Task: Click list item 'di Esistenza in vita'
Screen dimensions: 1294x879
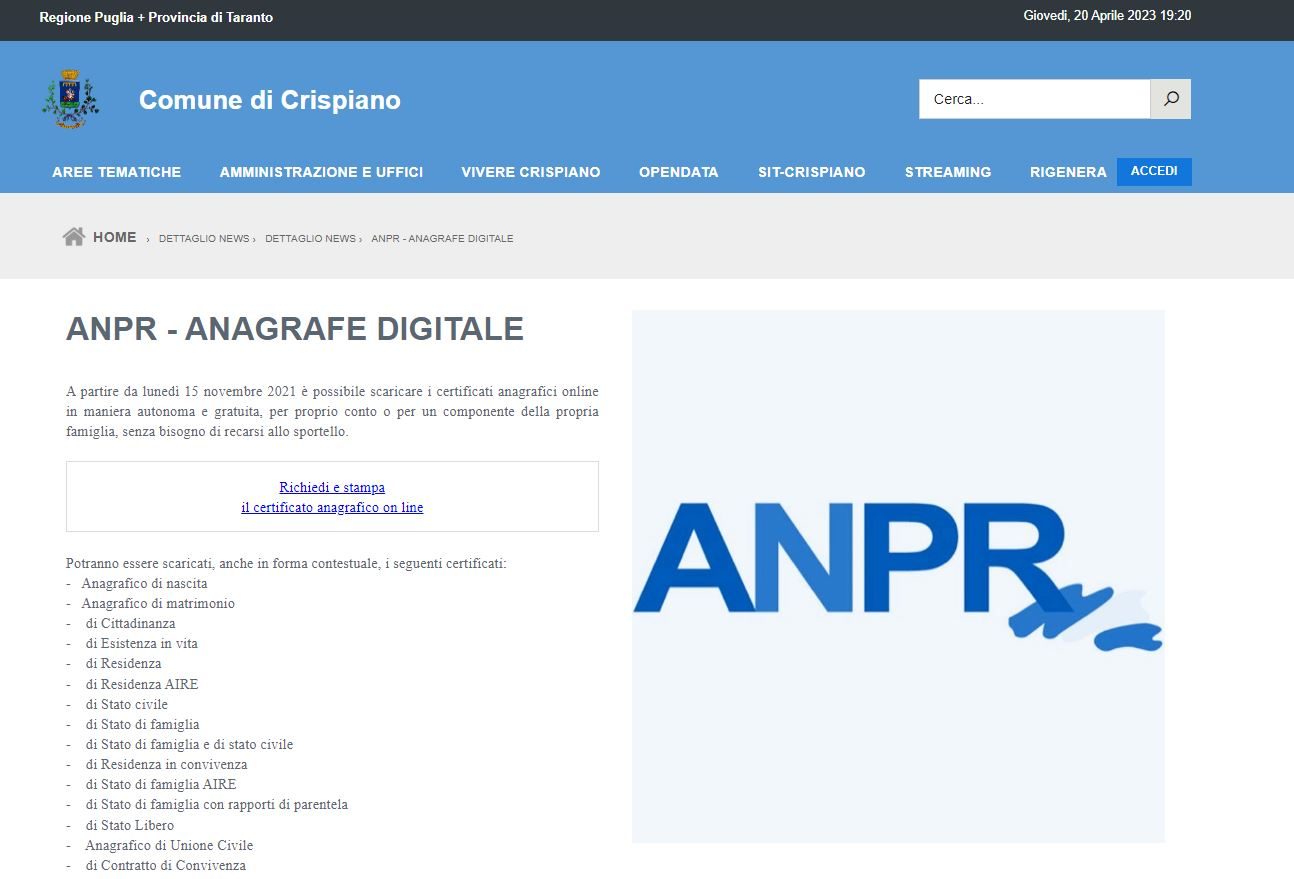Action: 142,643
